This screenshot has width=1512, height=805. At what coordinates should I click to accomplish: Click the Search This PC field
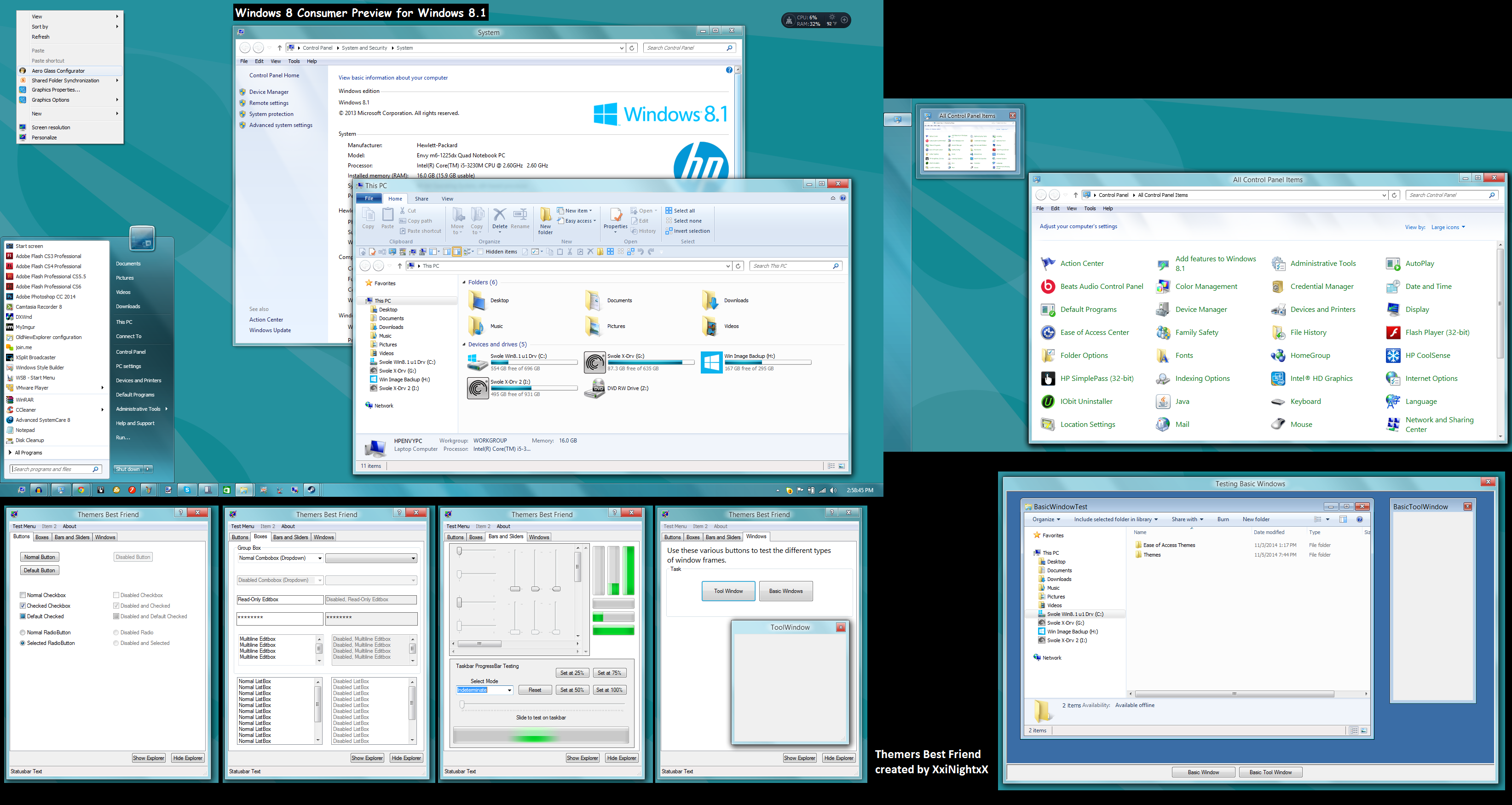pyautogui.click(x=795, y=266)
